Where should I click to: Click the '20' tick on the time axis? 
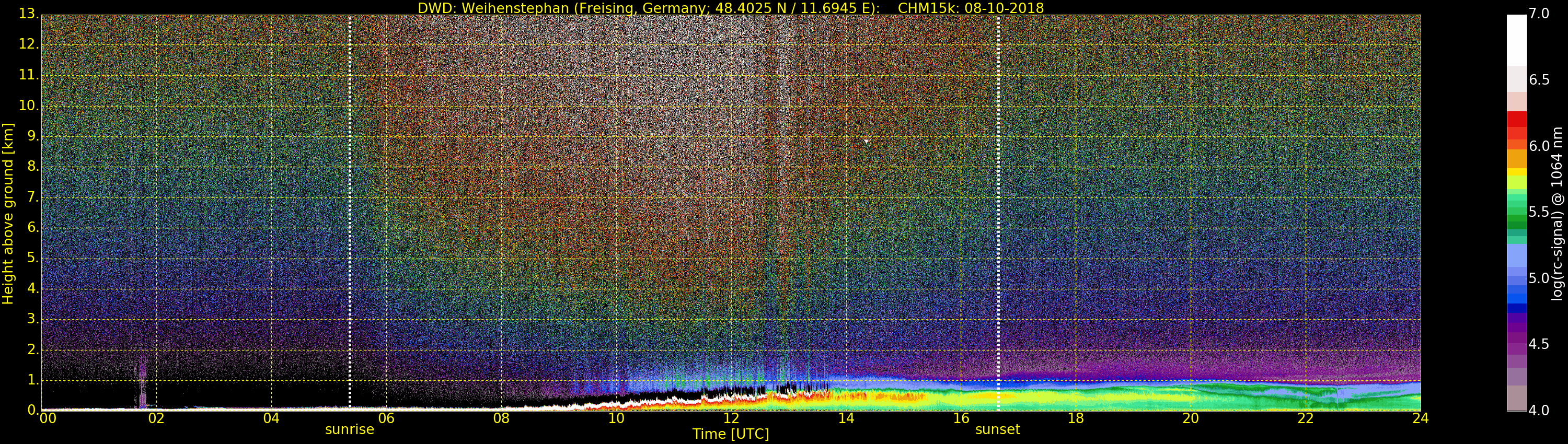click(1191, 418)
